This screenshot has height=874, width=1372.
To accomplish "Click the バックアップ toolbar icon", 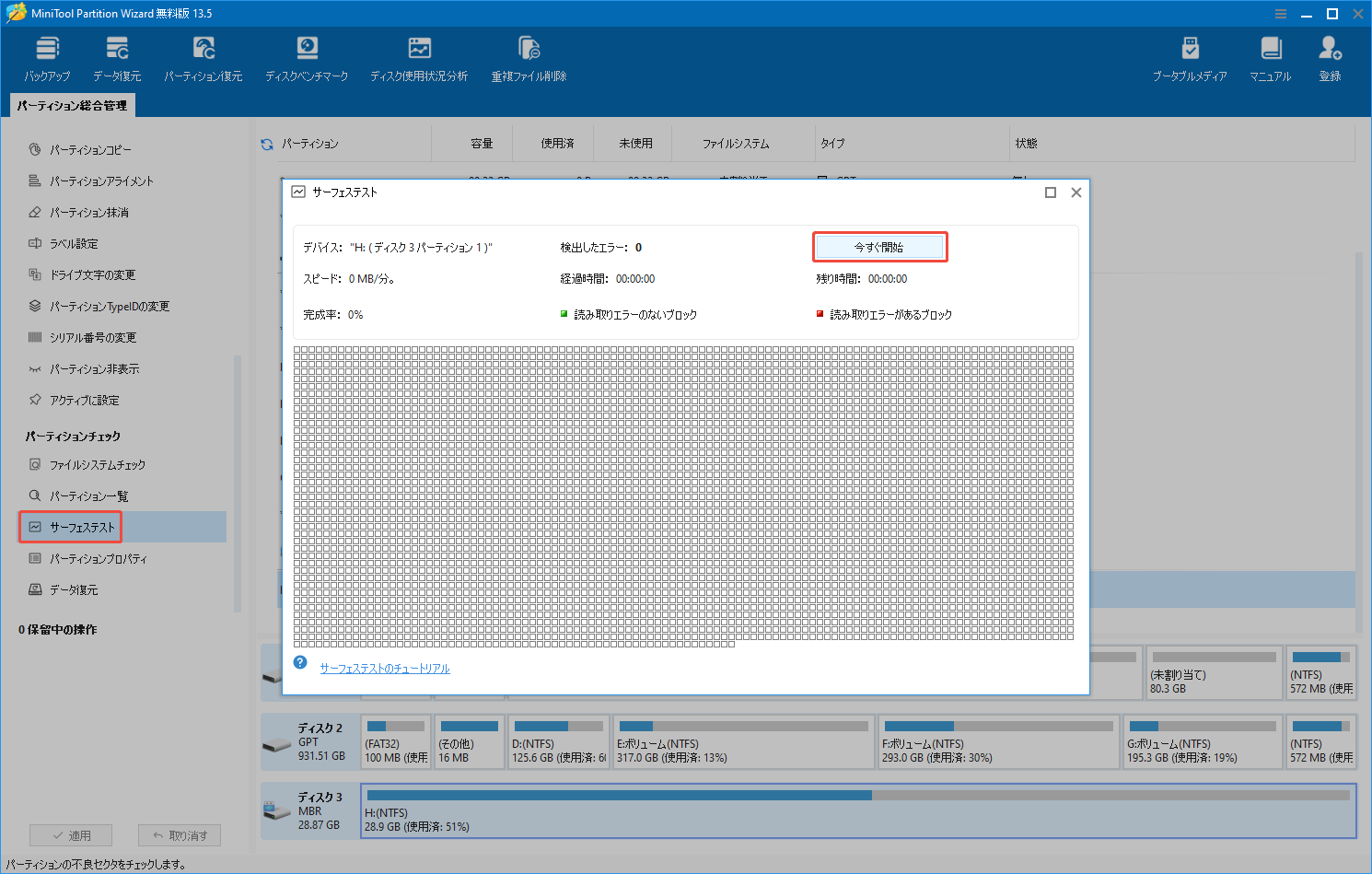I will (x=47, y=57).
